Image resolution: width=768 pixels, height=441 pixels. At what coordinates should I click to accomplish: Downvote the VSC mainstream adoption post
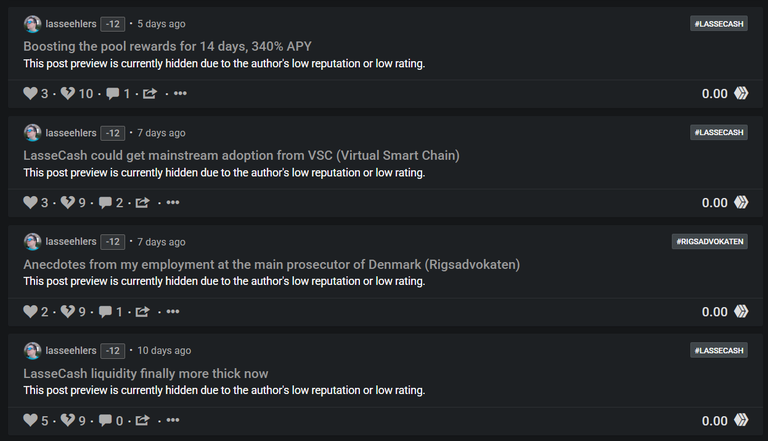click(x=68, y=202)
